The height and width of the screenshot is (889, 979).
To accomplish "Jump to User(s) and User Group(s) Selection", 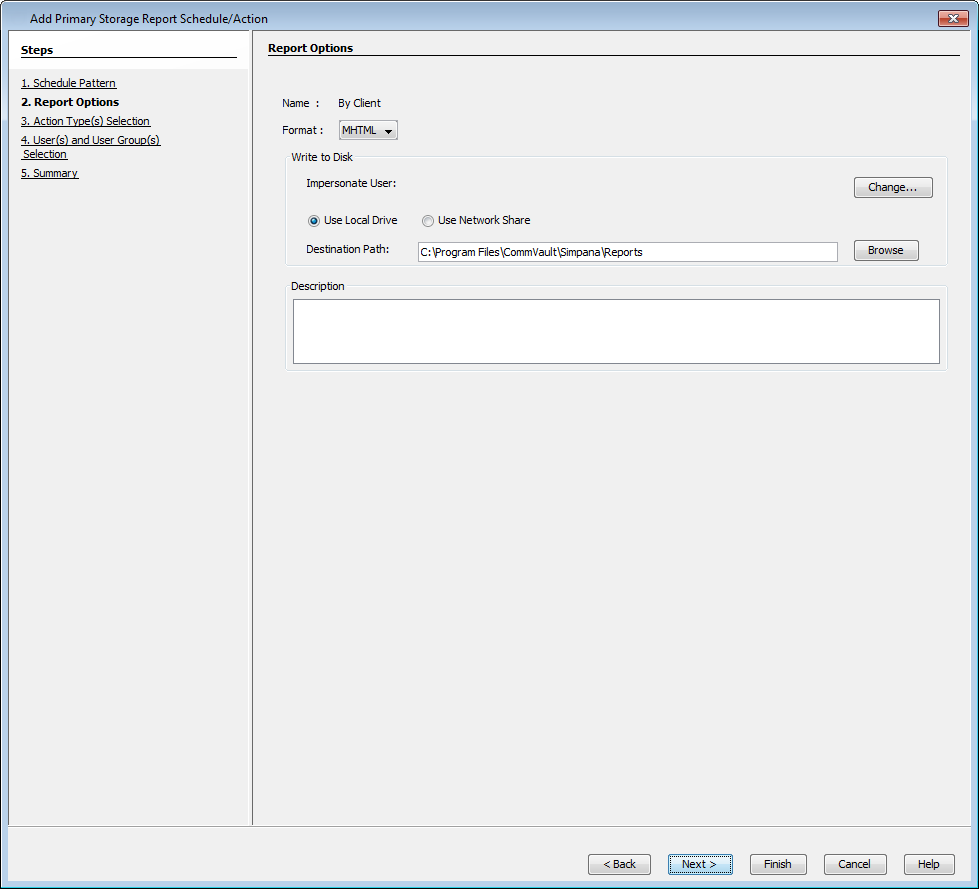I will tap(90, 140).
